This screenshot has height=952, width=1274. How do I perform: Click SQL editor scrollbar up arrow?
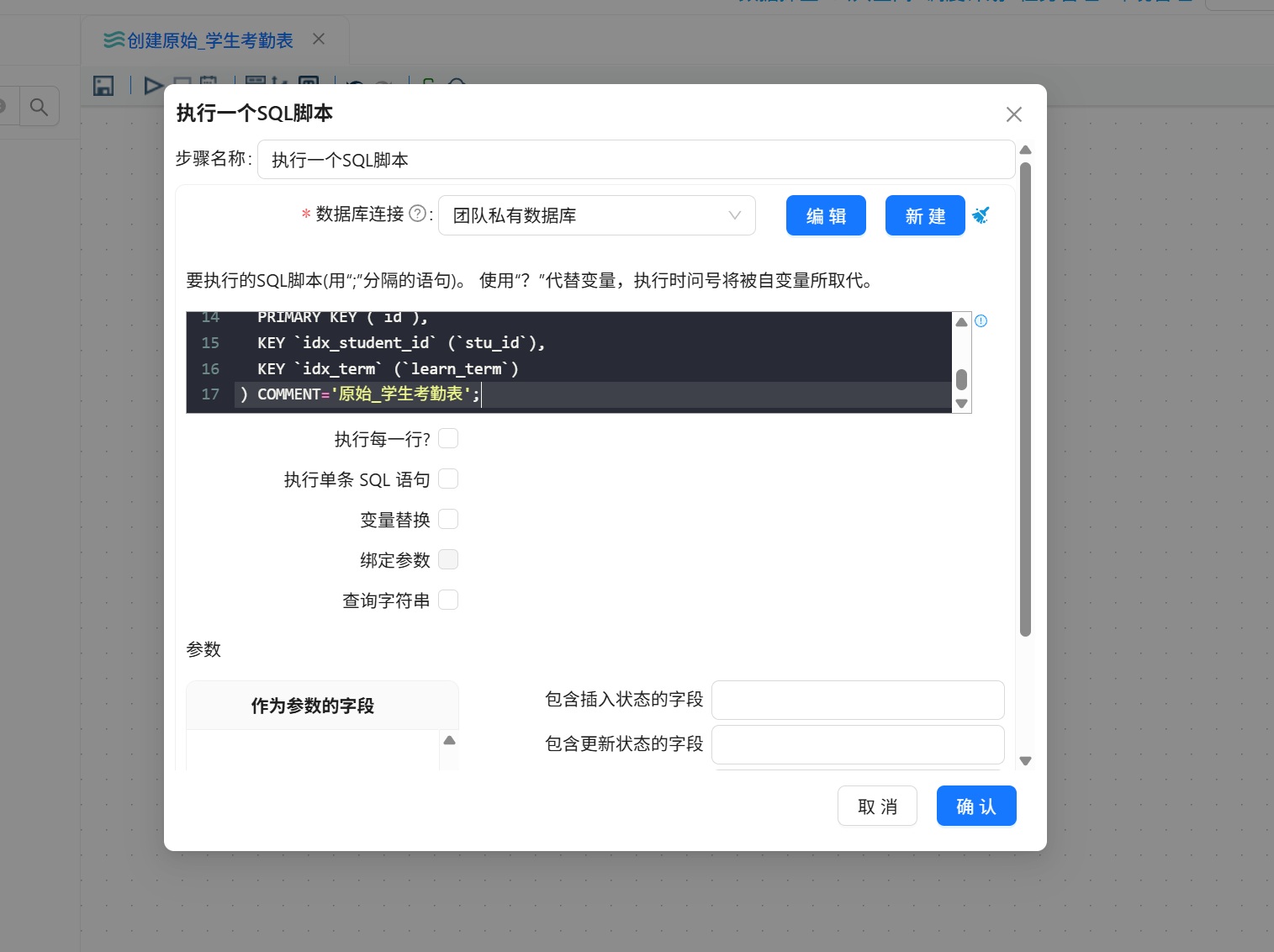pyautogui.click(x=961, y=323)
